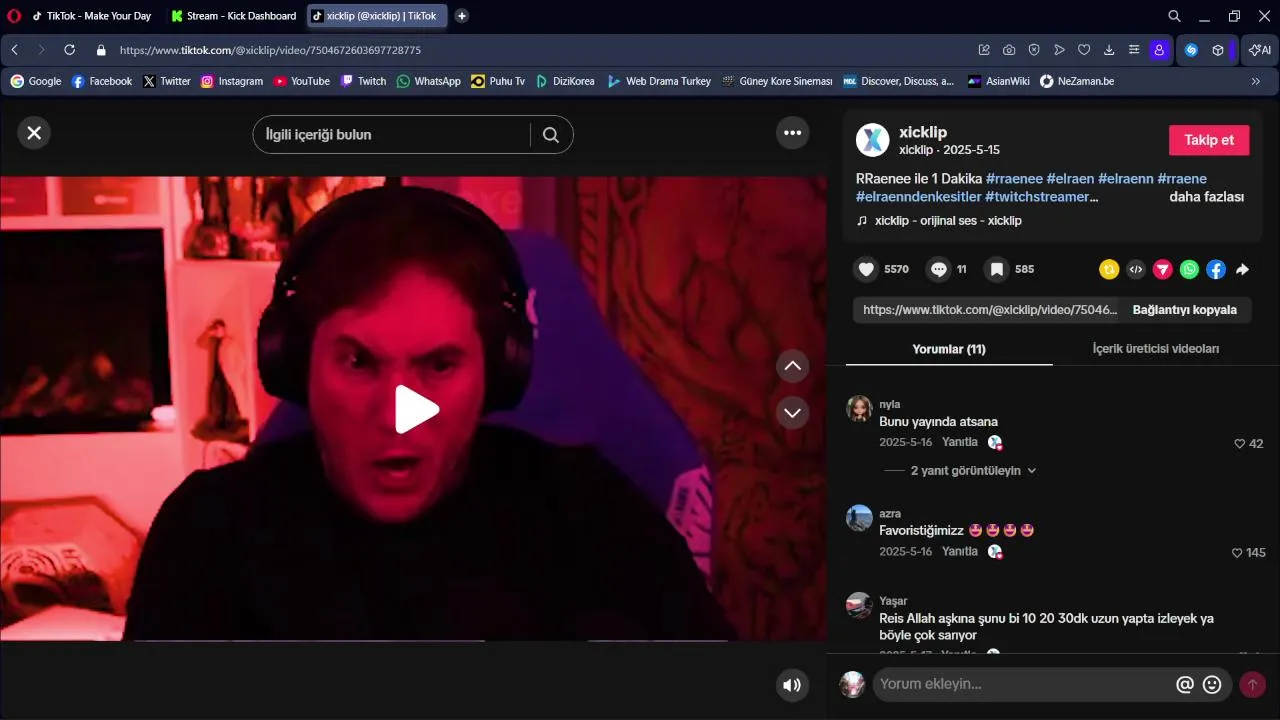Insert a mention with the @ icon
This screenshot has height=720, width=1280.
[1185, 685]
